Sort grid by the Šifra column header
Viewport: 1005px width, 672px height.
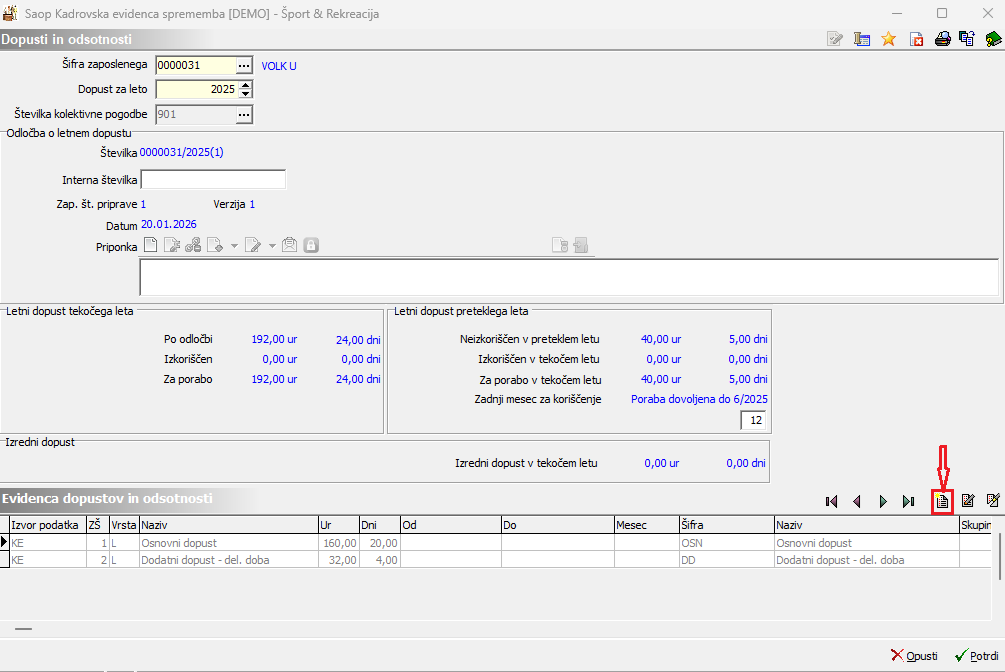[725, 525]
